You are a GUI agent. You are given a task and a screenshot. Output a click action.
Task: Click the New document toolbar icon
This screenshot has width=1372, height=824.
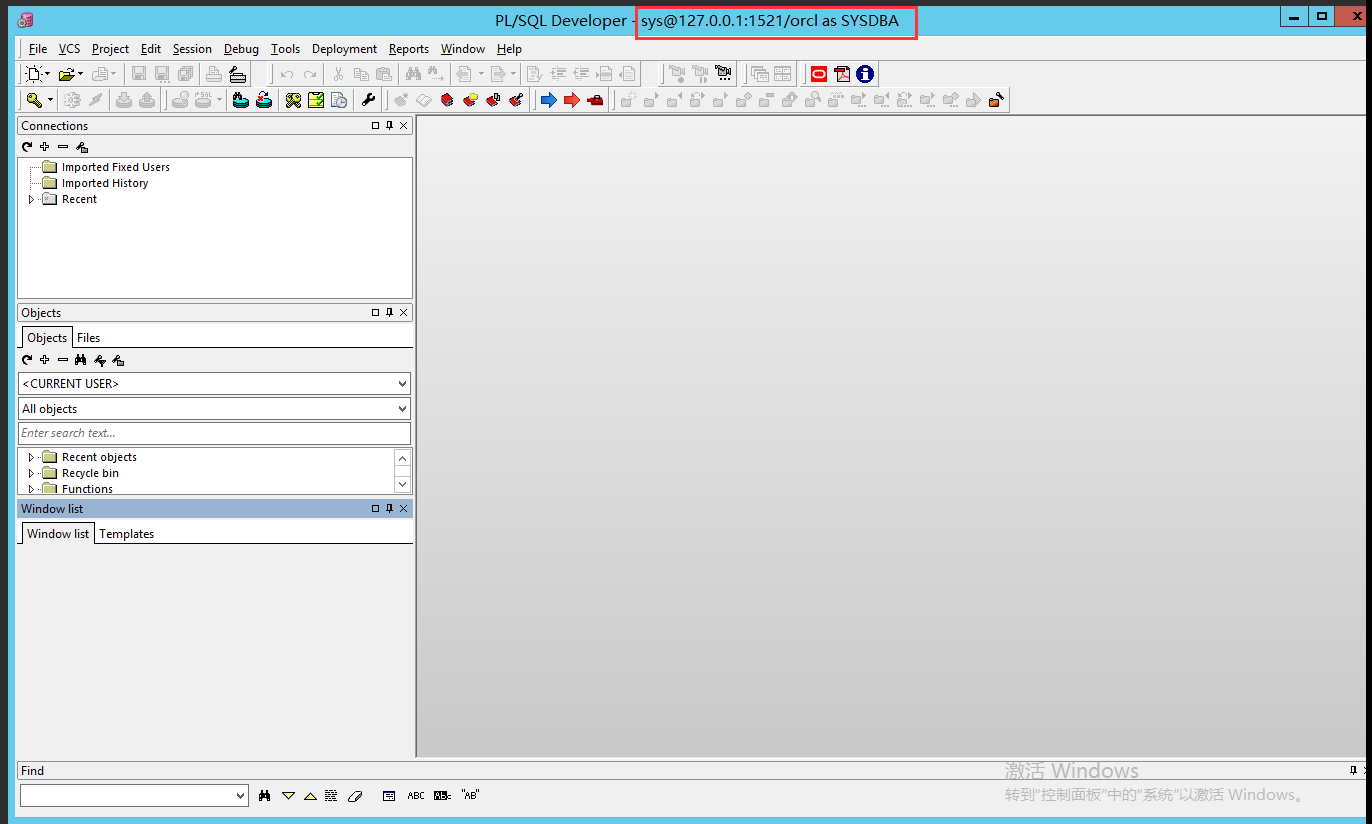(x=34, y=74)
